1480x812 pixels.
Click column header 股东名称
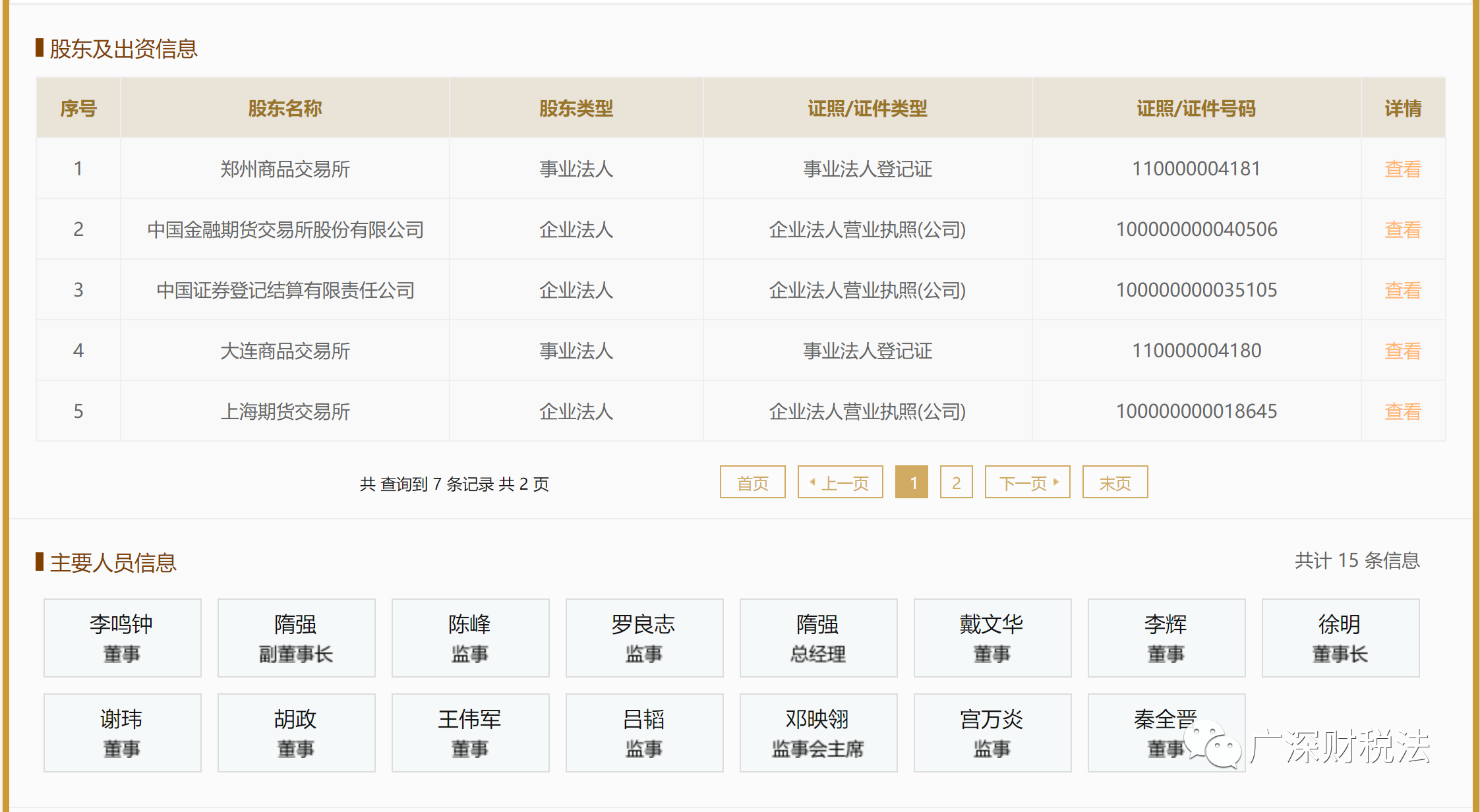coord(285,108)
